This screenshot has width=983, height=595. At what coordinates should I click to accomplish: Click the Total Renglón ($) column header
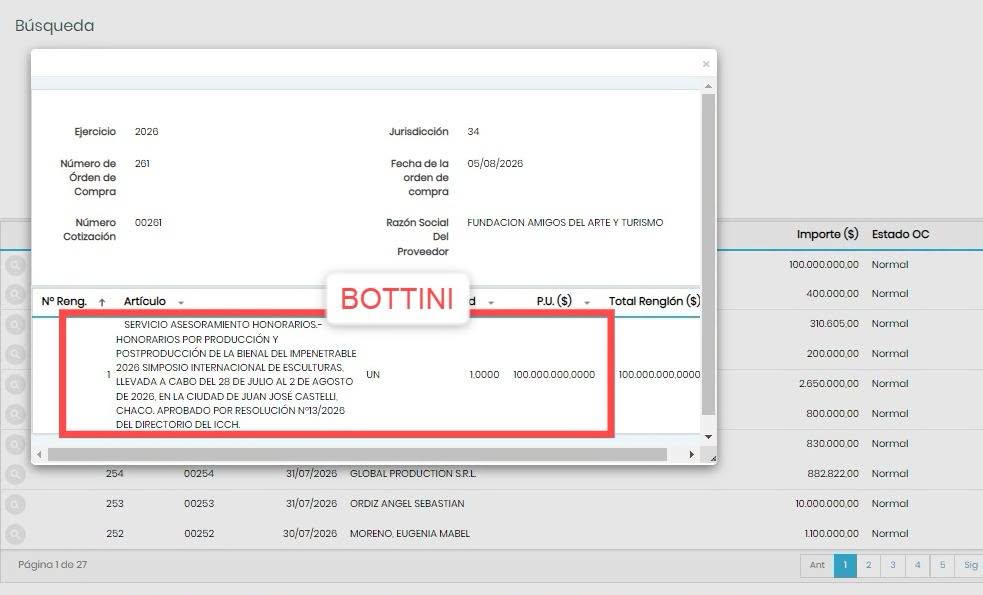654,302
